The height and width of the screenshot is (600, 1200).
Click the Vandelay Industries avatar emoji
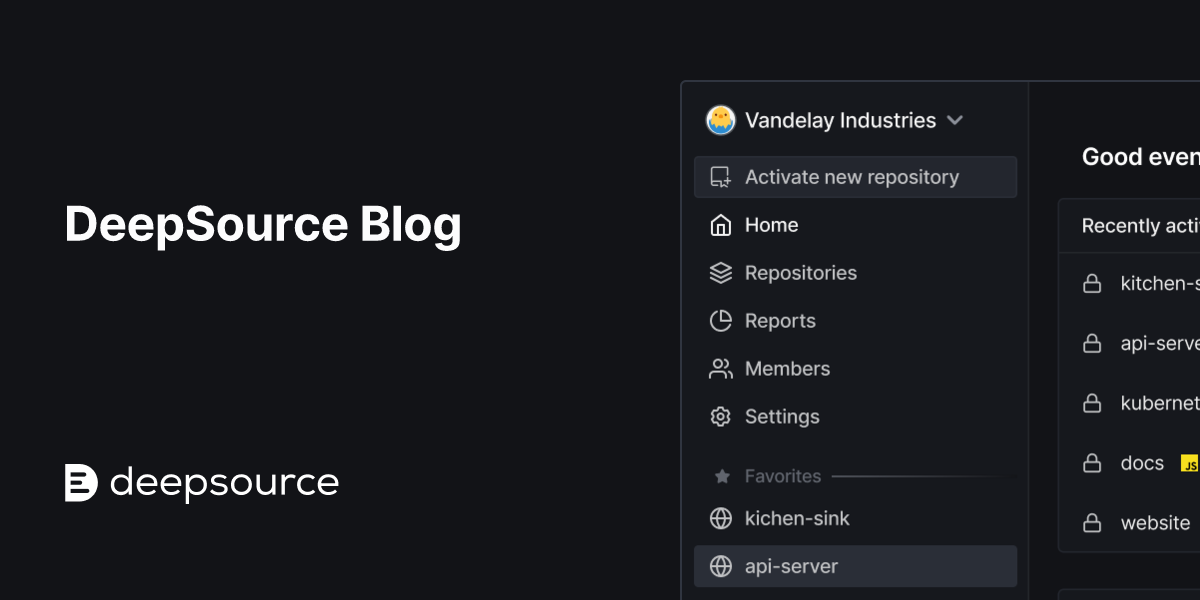point(721,119)
